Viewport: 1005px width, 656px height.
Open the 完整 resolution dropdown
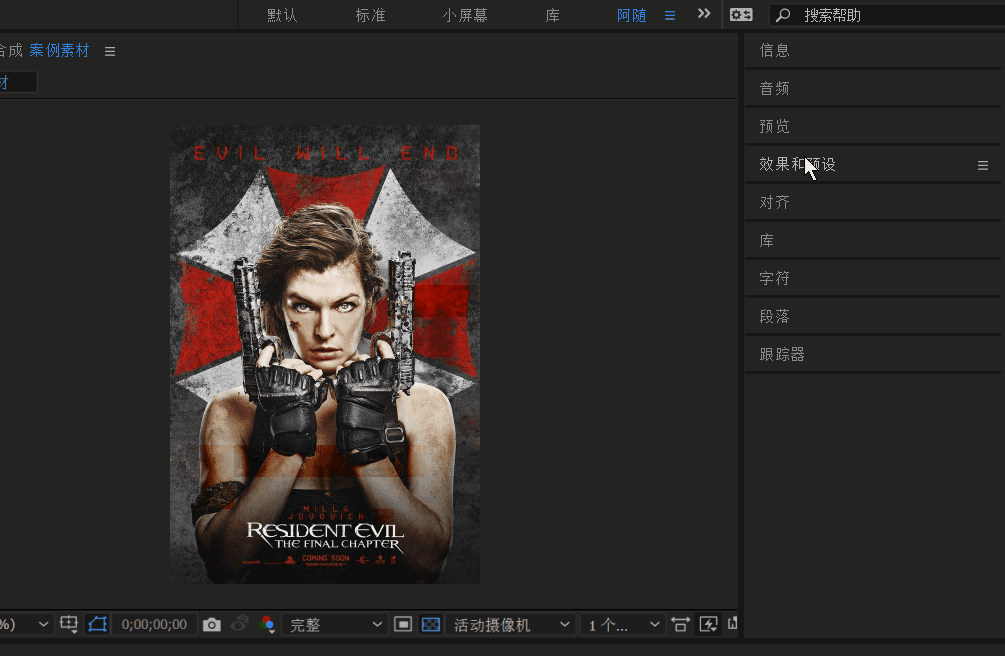click(335, 624)
